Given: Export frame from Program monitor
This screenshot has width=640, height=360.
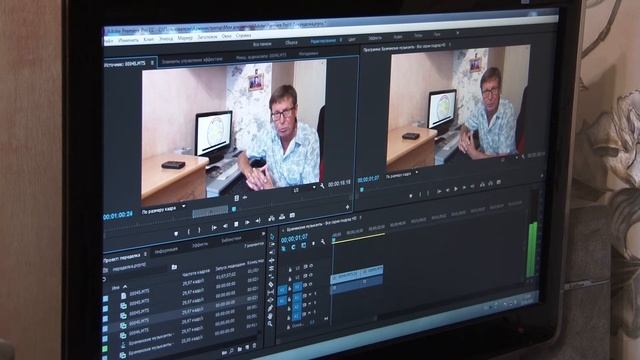Looking at the screenshot, I should [x=499, y=182].
